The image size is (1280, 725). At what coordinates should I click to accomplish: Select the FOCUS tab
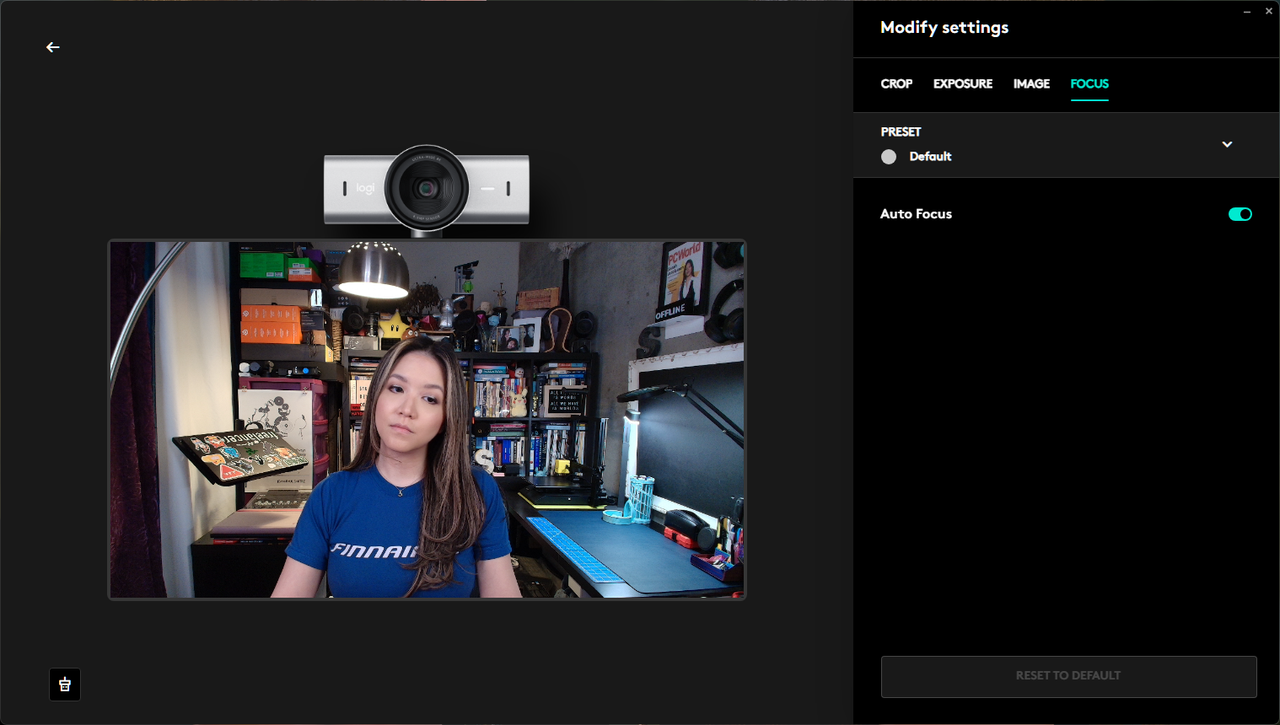1089,84
